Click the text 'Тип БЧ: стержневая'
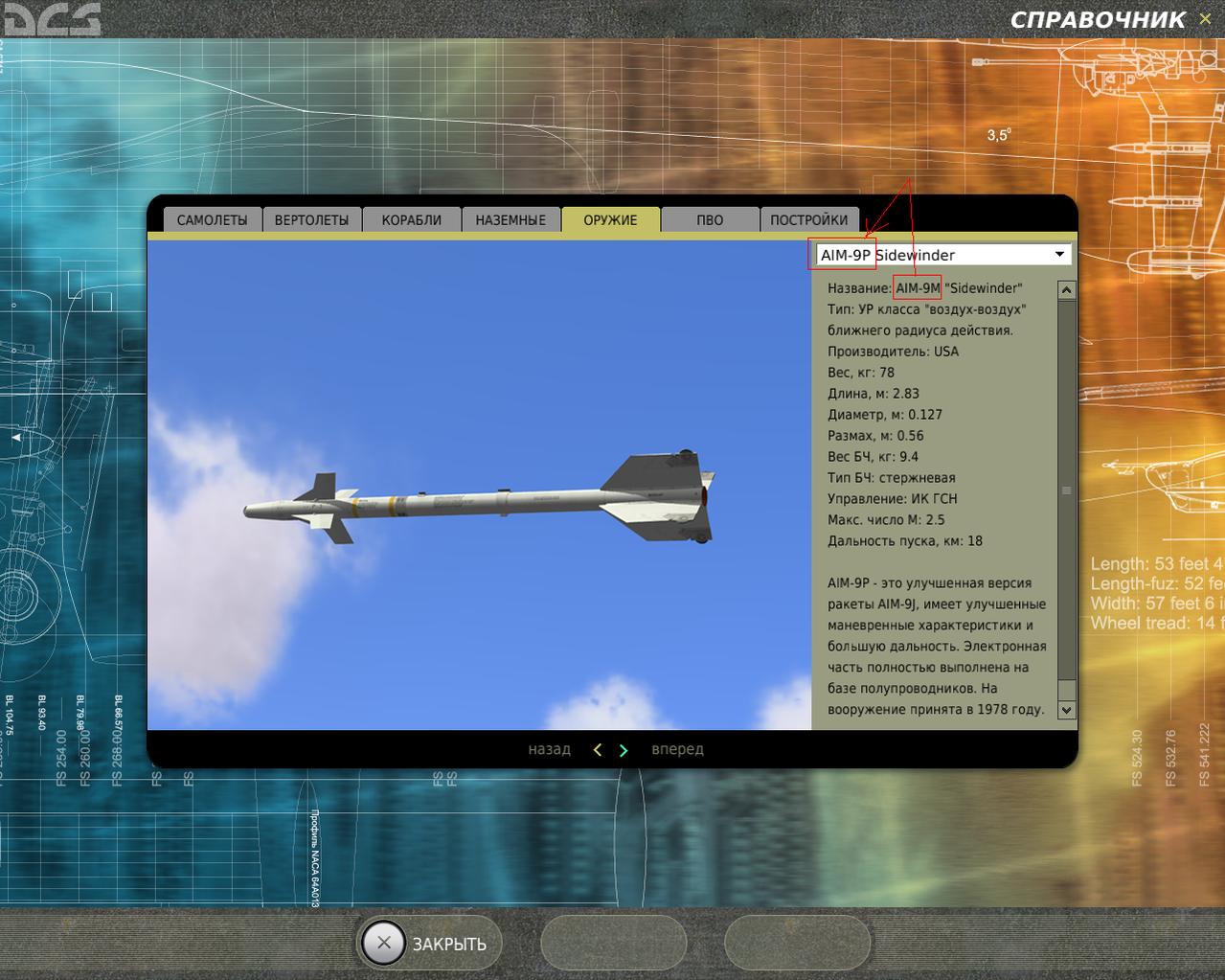This screenshot has width=1225, height=980. coord(892,478)
